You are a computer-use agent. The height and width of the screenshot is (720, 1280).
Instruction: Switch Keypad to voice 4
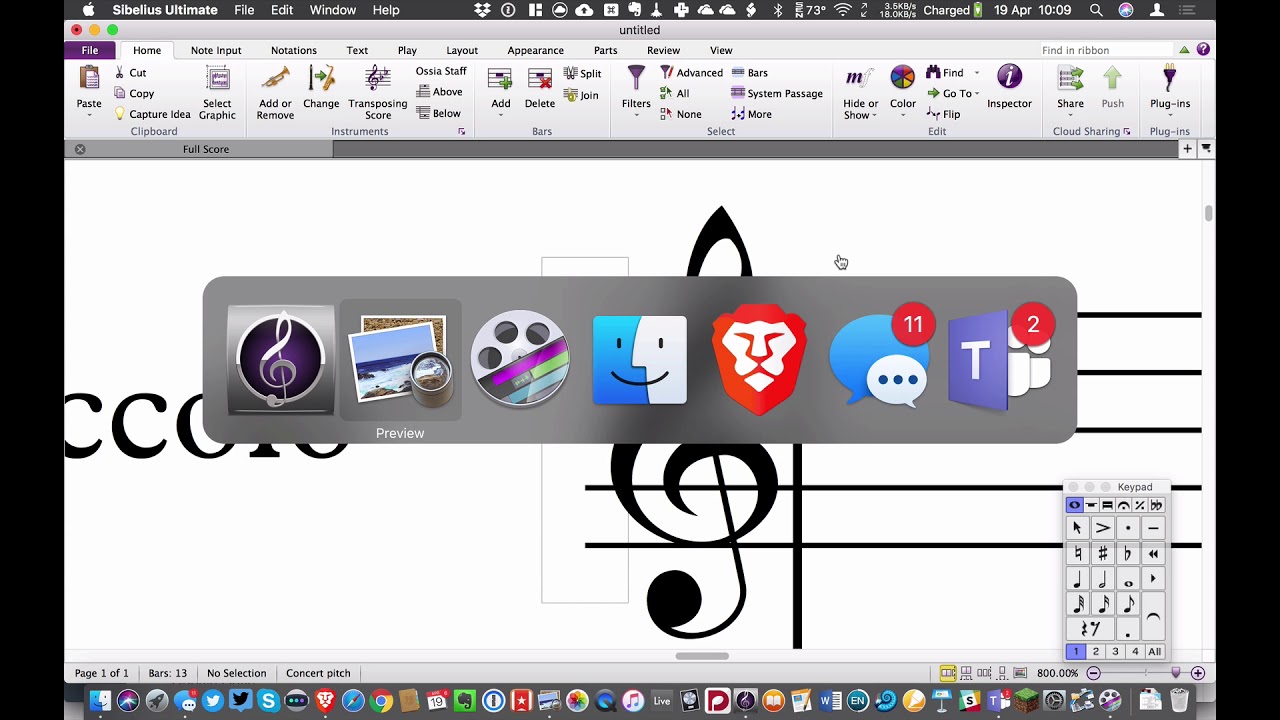coord(1135,652)
